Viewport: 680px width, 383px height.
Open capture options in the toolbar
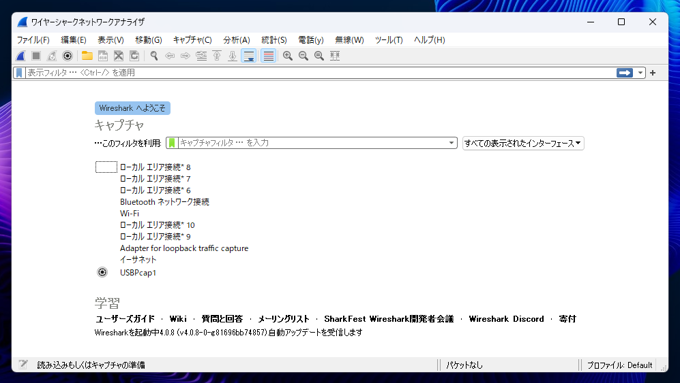[67, 56]
